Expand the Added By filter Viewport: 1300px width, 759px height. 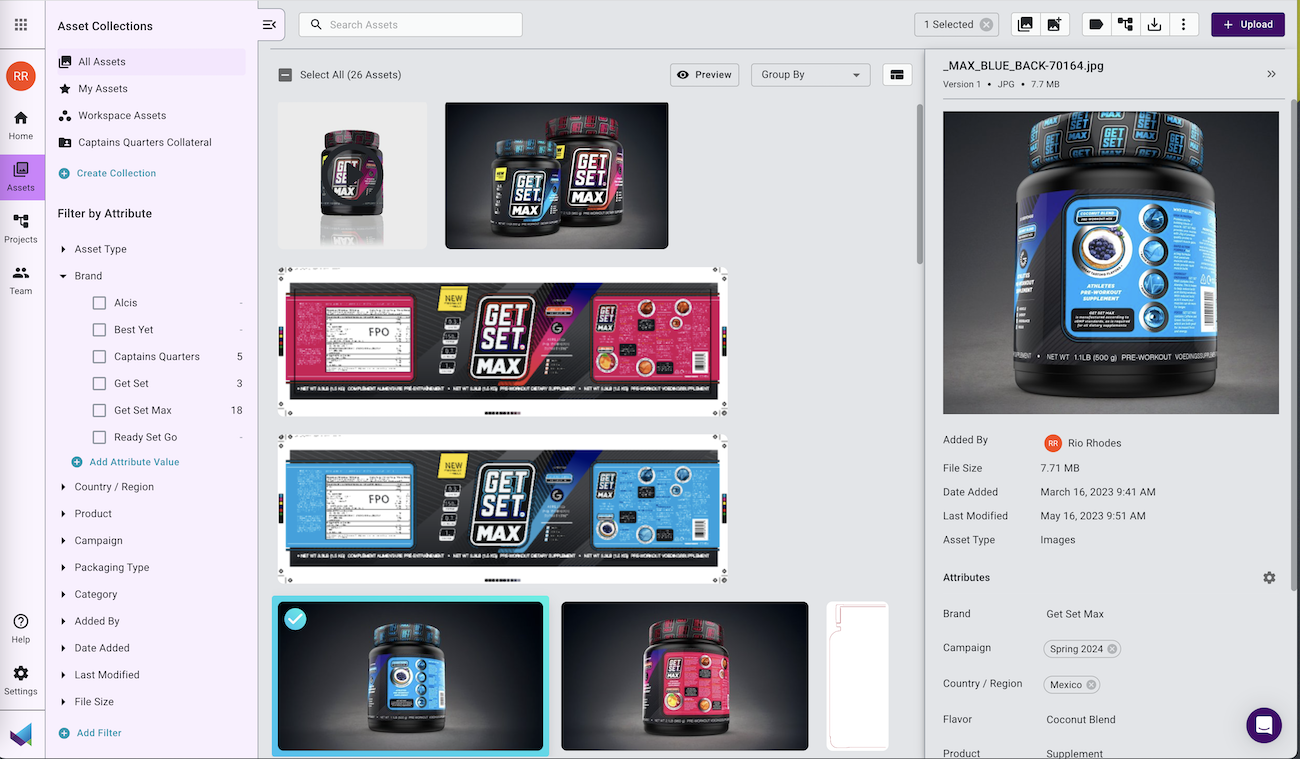pos(64,622)
